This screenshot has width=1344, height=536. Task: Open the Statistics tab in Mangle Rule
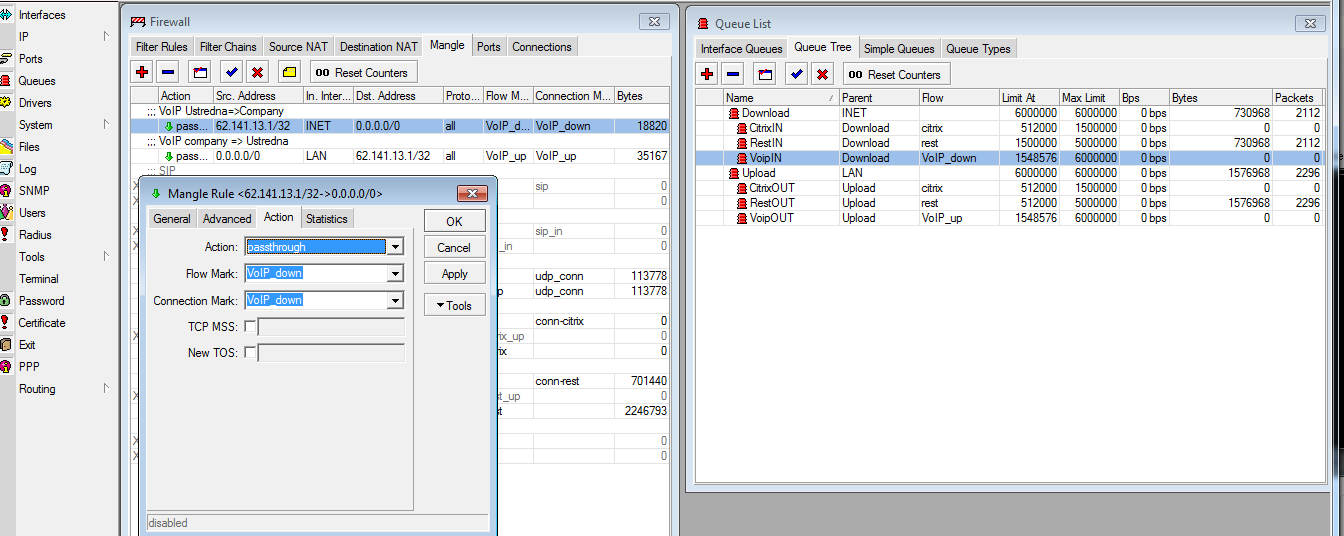pos(327,219)
